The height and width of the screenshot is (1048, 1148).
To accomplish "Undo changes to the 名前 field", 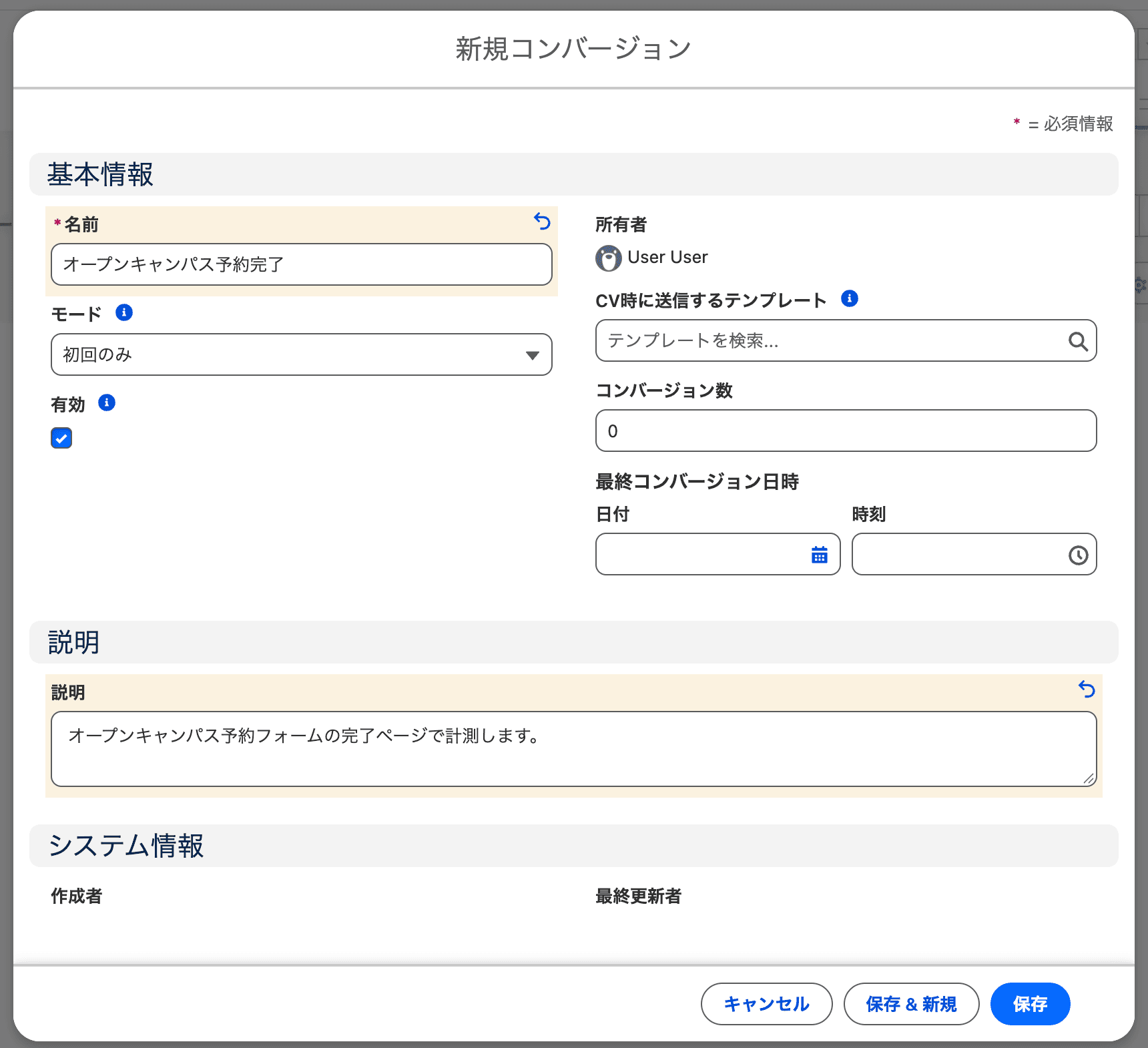I will (x=542, y=222).
